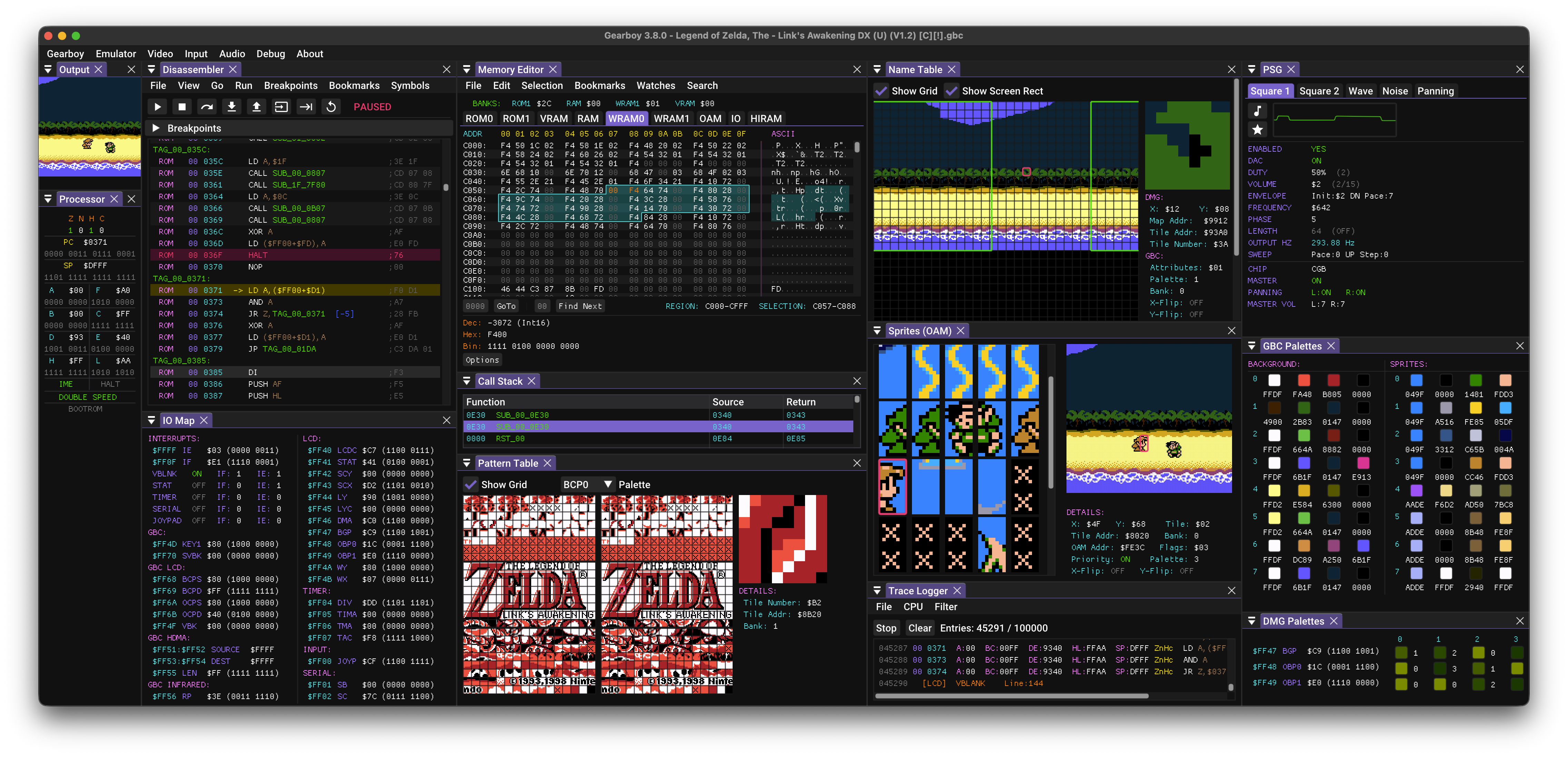The height and width of the screenshot is (757, 1568).
Task: Click the music note icon in PSG
Action: pyautogui.click(x=1257, y=111)
